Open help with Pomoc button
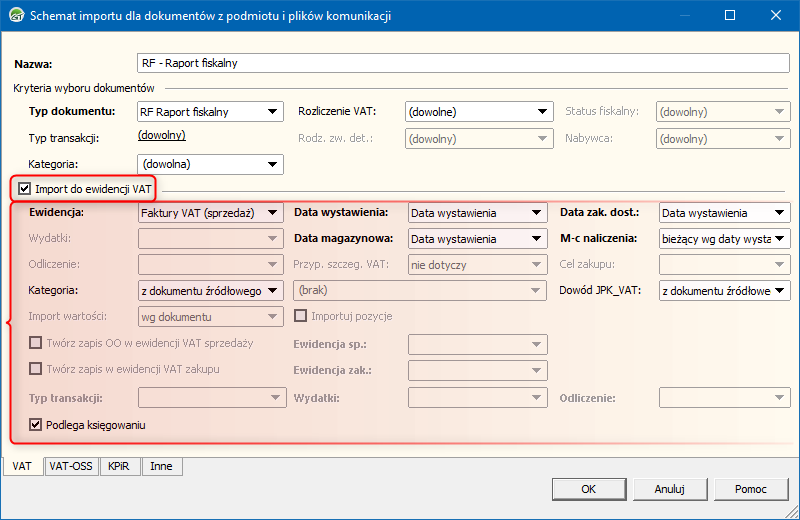 click(751, 489)
